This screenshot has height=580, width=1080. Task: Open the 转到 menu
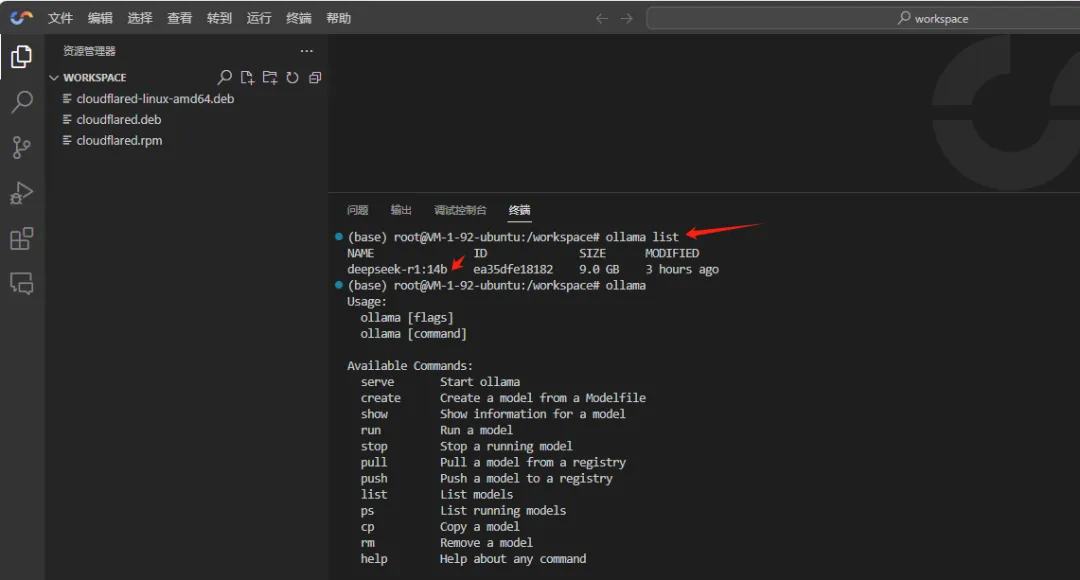click(220, 18)
